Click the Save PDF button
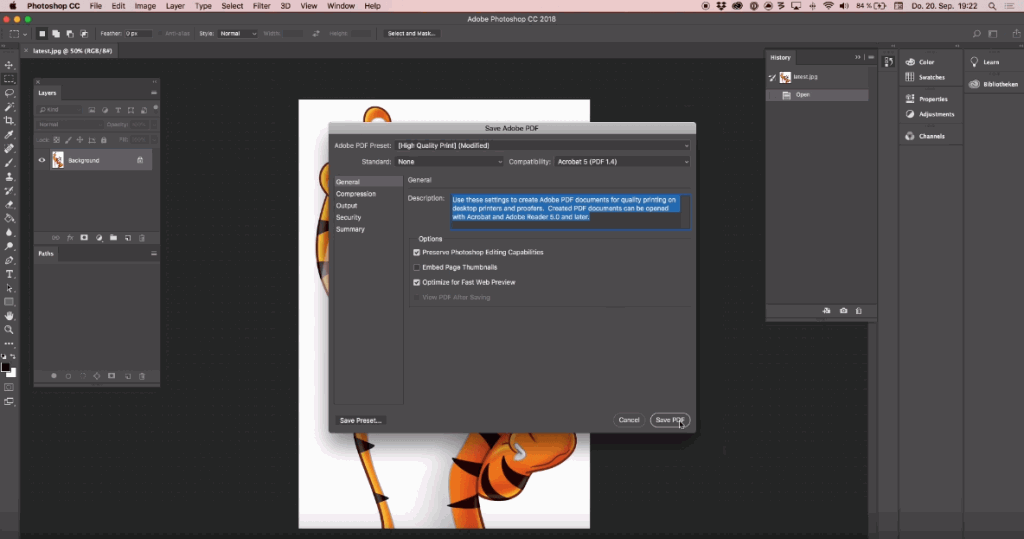The image size is (1024, 539). 670,420
